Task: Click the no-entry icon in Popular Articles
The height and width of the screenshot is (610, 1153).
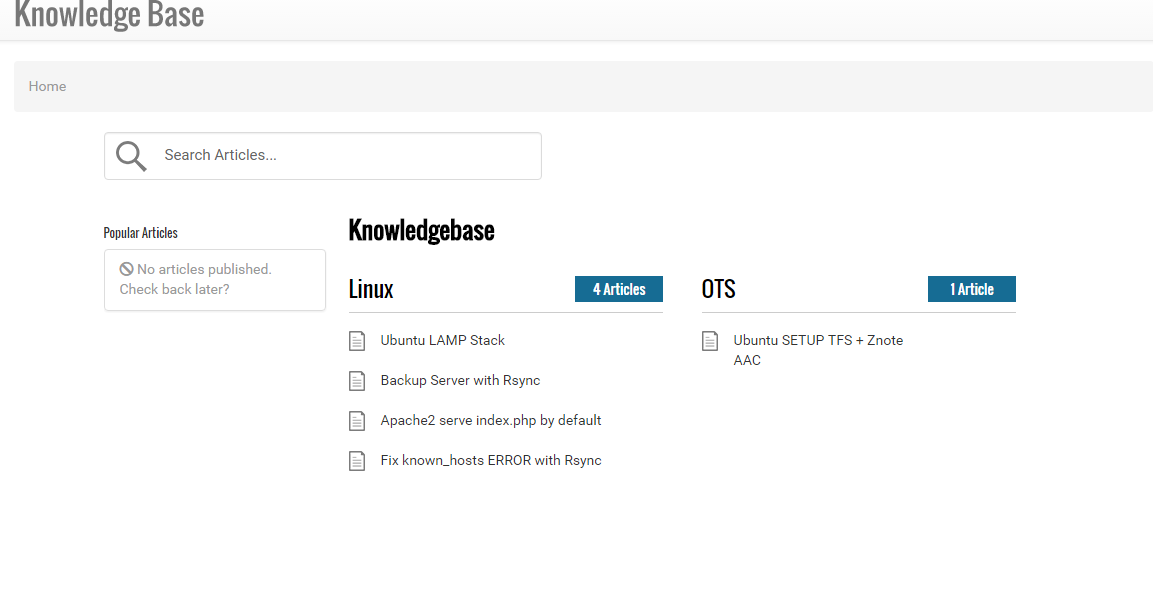Action: coord(126,269)
